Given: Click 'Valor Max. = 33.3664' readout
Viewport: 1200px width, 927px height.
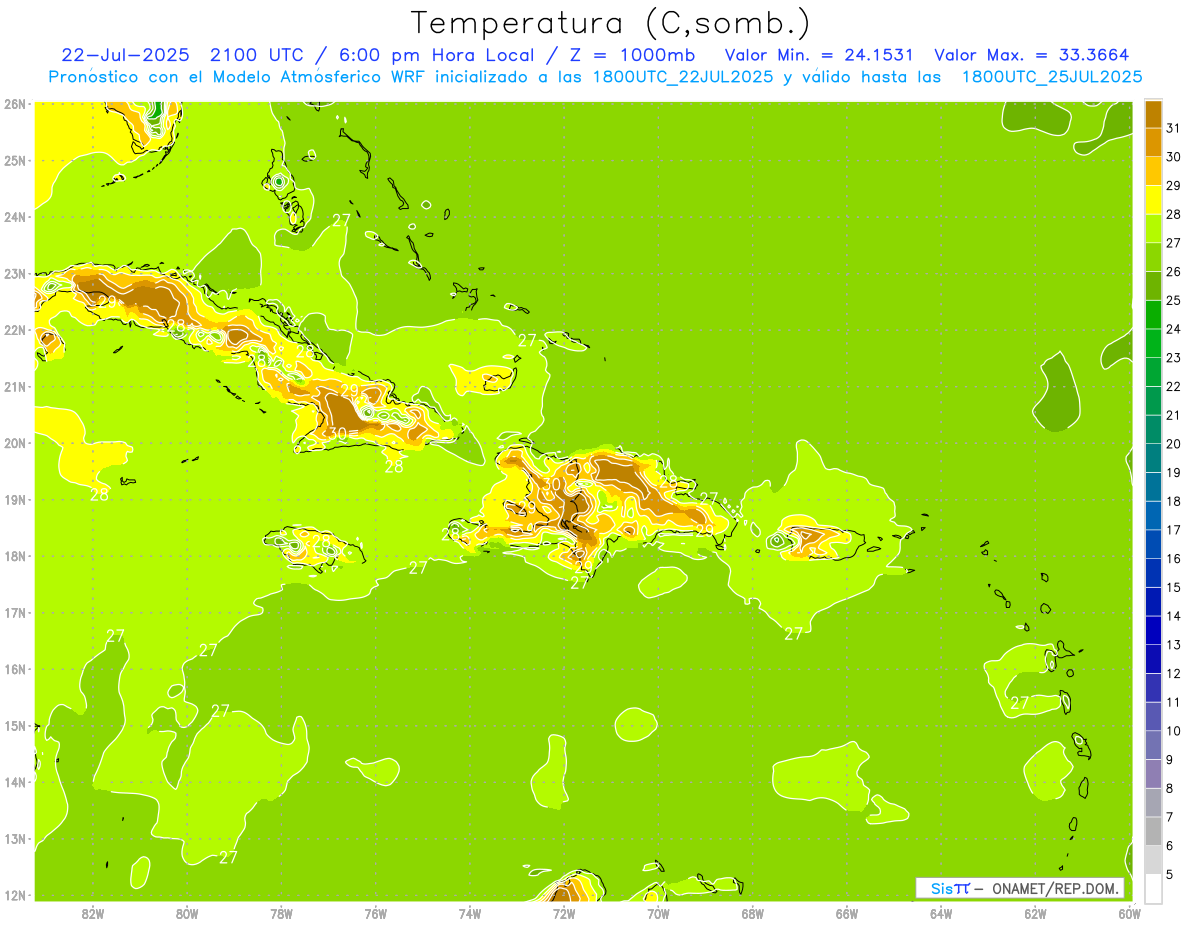Looking at the screenshot, I should coord(1032,54).
